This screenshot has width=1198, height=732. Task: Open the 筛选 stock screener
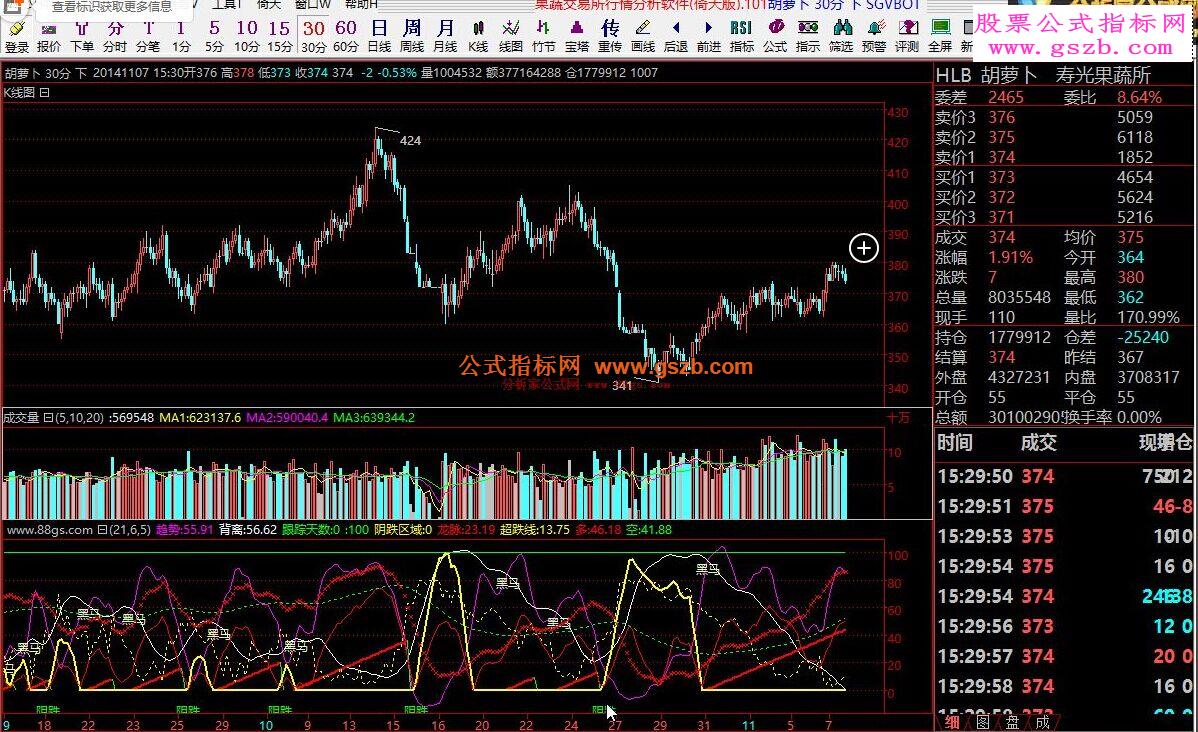[840, 37]
